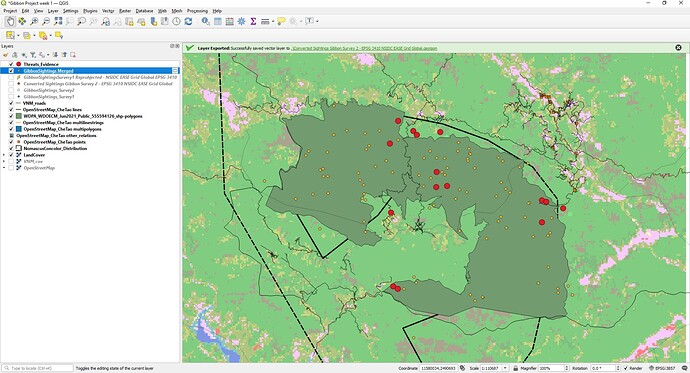Screen dimensions: 690x373
Task: Open the Field Calculator icon
Action: tap(229, 21)
